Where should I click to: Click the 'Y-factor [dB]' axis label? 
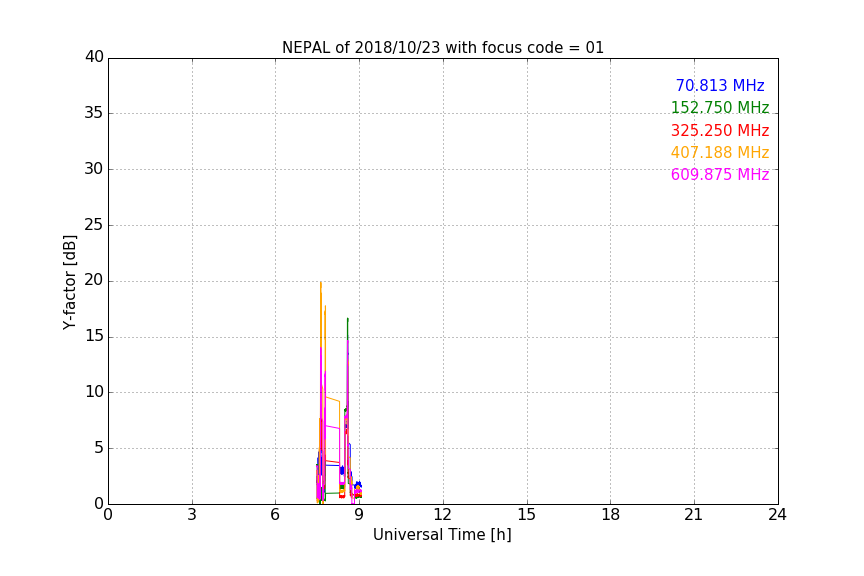(70, 282)
